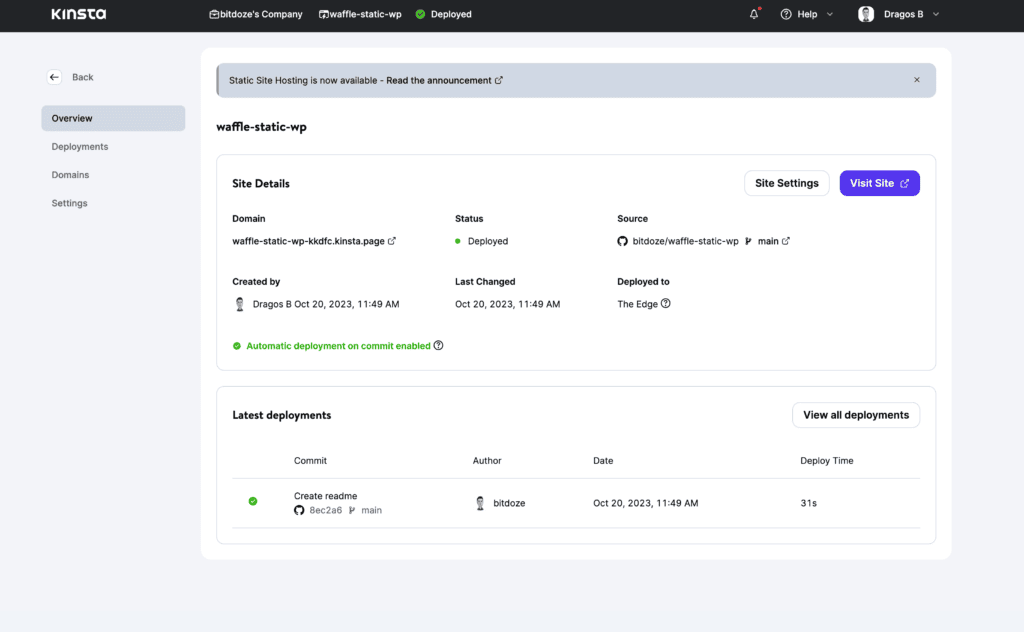The image size is (1024, 632).
Task: Open notifications bell icon
Action: coord(754,14)
